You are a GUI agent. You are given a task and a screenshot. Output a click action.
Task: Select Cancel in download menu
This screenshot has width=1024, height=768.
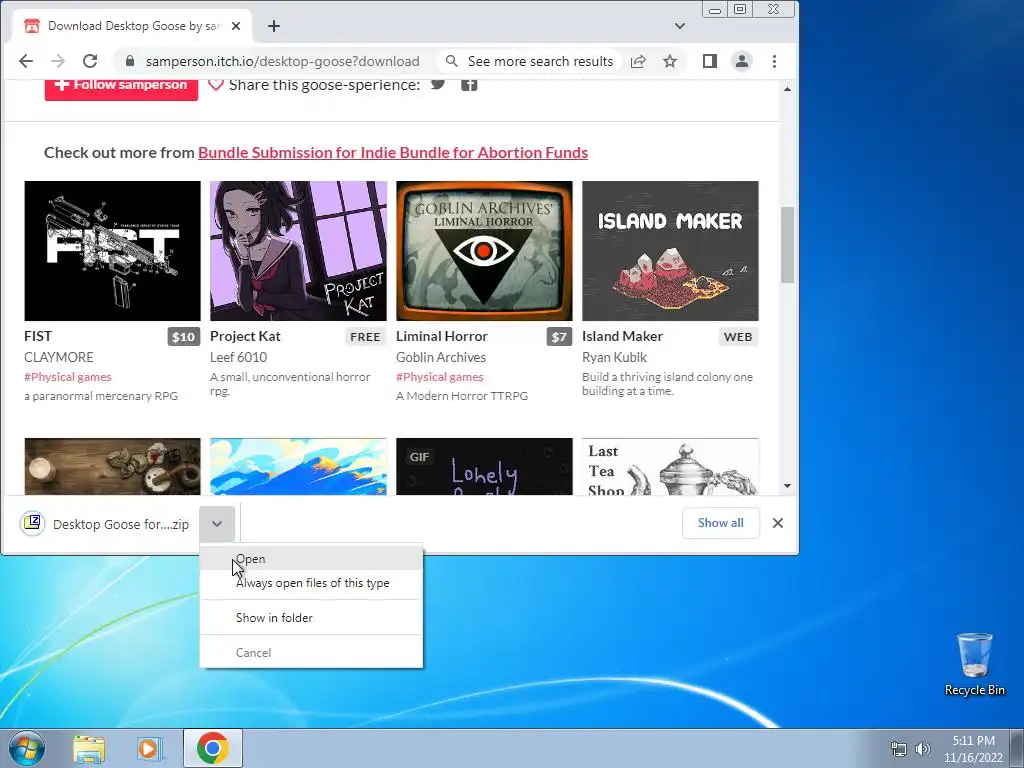tap(312, 653)
